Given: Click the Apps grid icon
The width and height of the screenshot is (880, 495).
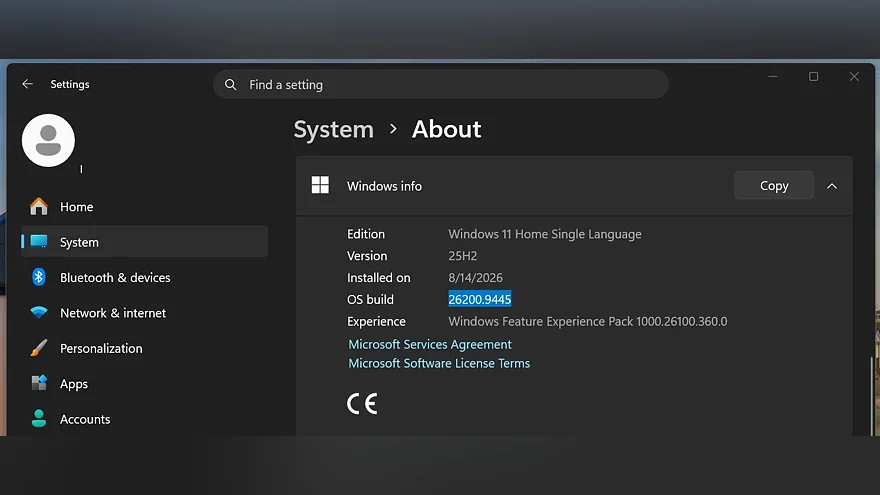Looking at the screenshot, I should [x=39, y=383].
